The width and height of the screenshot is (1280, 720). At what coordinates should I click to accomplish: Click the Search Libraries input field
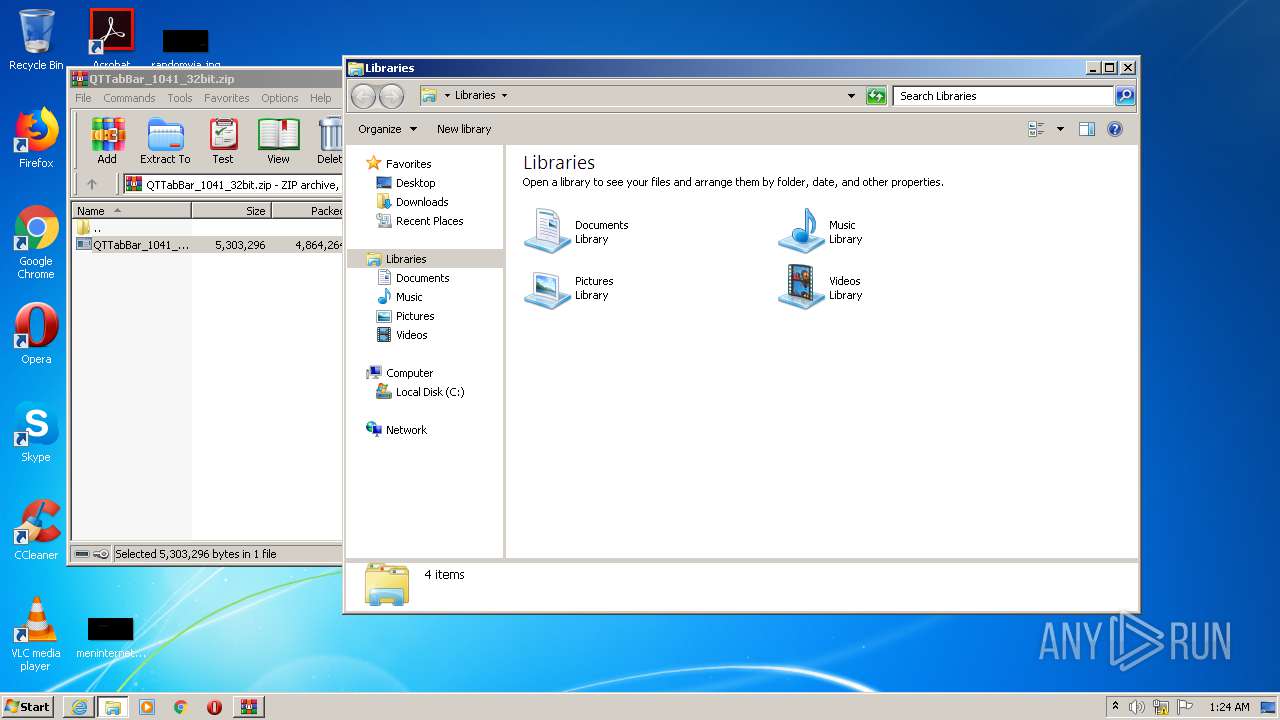[1003, 96]
